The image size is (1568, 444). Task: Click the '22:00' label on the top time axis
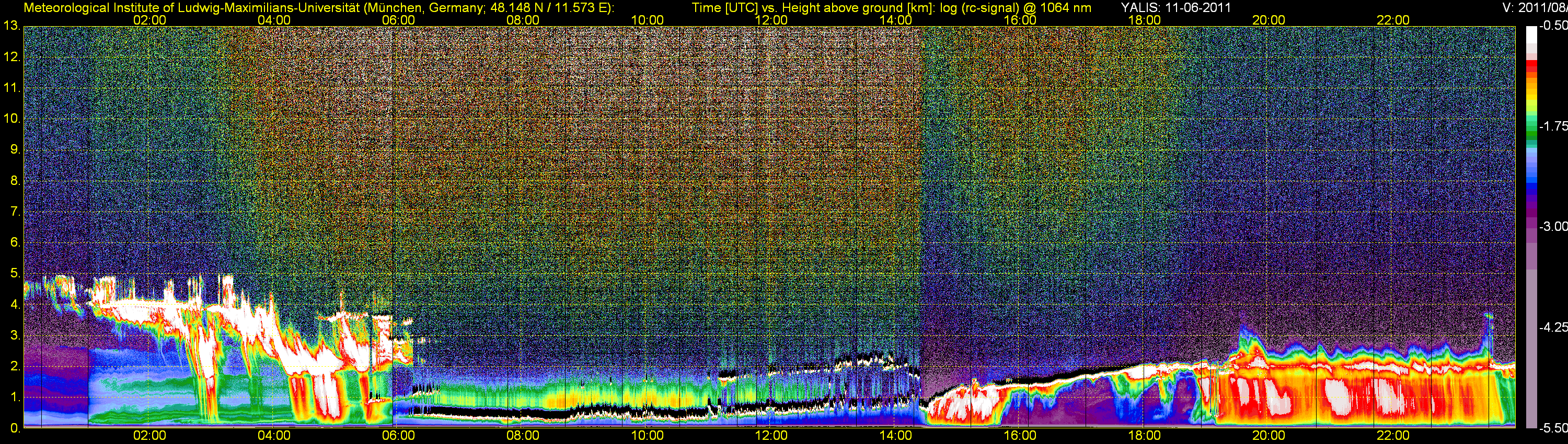(1393, 20)
